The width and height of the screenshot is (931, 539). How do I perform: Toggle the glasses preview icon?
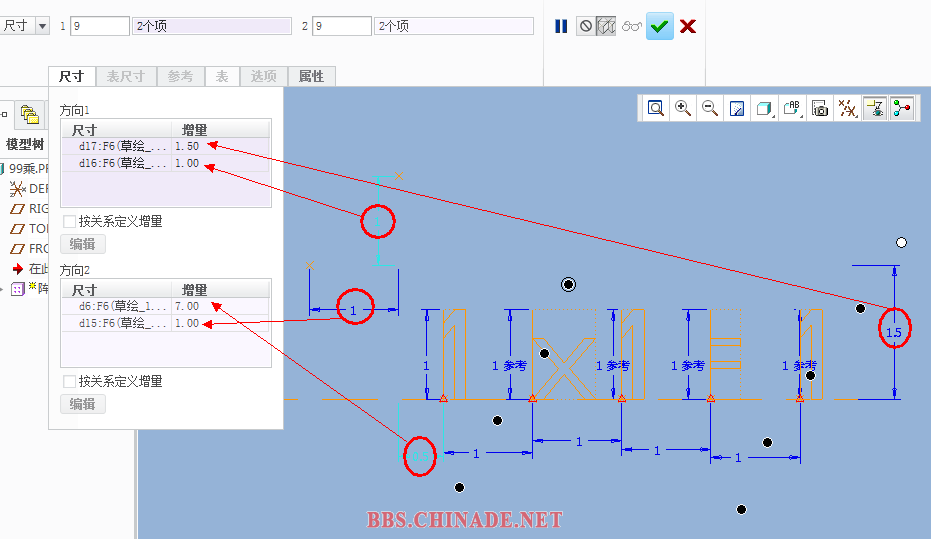coord(631,26)
